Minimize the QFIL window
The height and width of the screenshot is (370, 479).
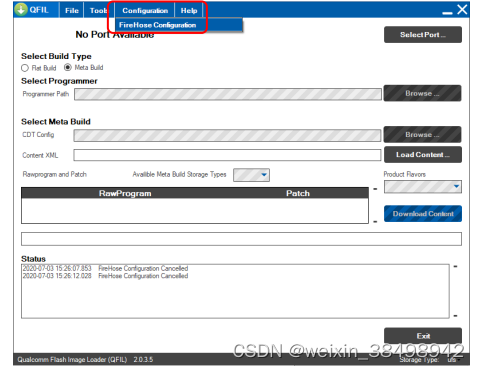[447, 13]
